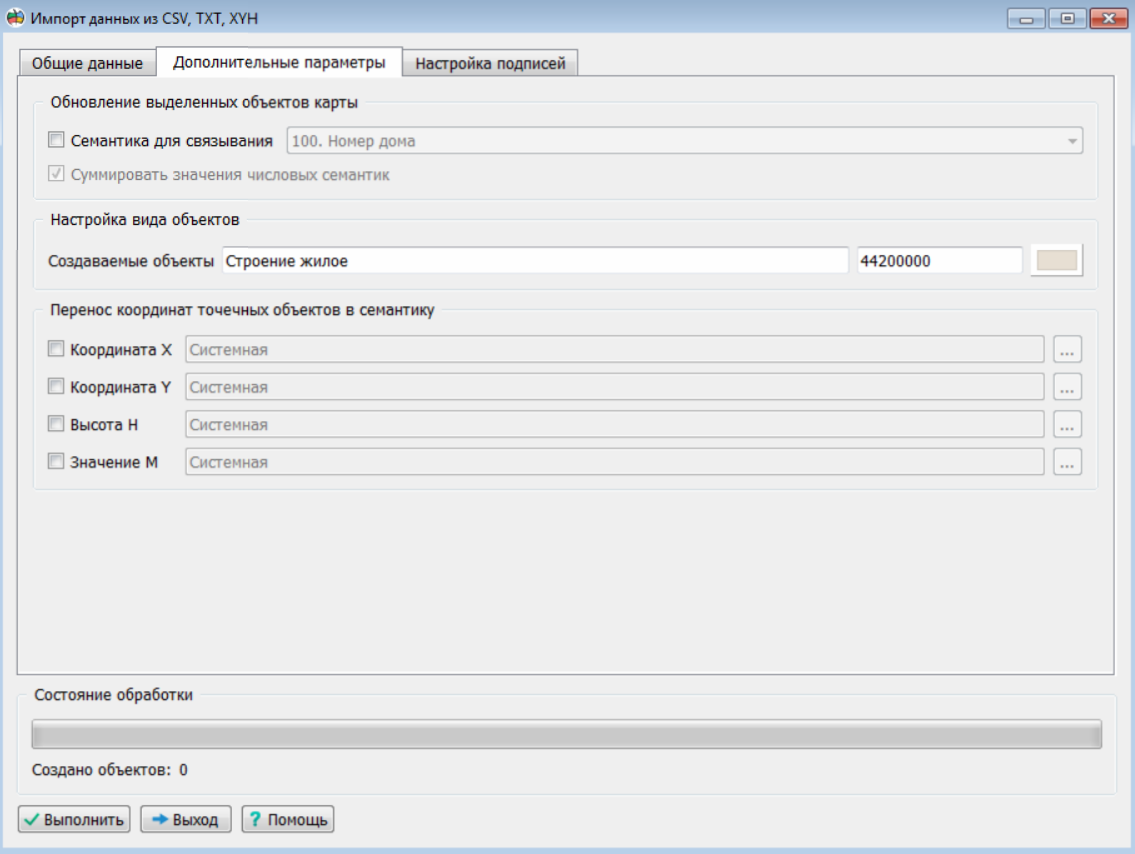The image size is (1135, 854).
Task: Switch to the Общие данные tab
Action: (x=87, y=63)
